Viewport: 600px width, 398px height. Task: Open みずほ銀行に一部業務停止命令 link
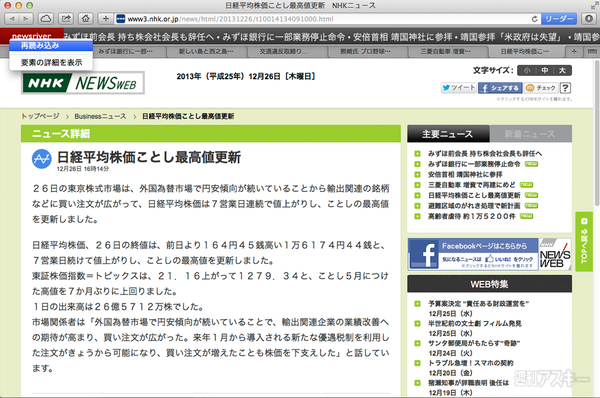point(474,164)
